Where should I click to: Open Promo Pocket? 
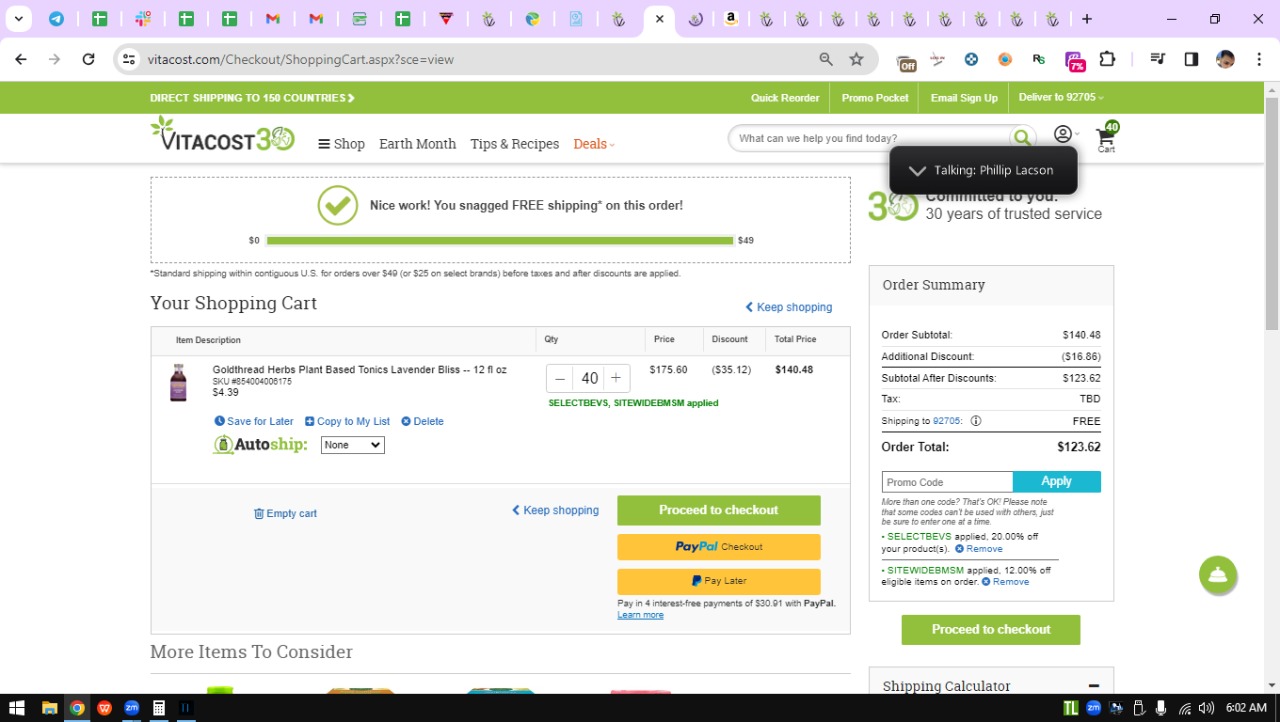[x=875, y=98]
